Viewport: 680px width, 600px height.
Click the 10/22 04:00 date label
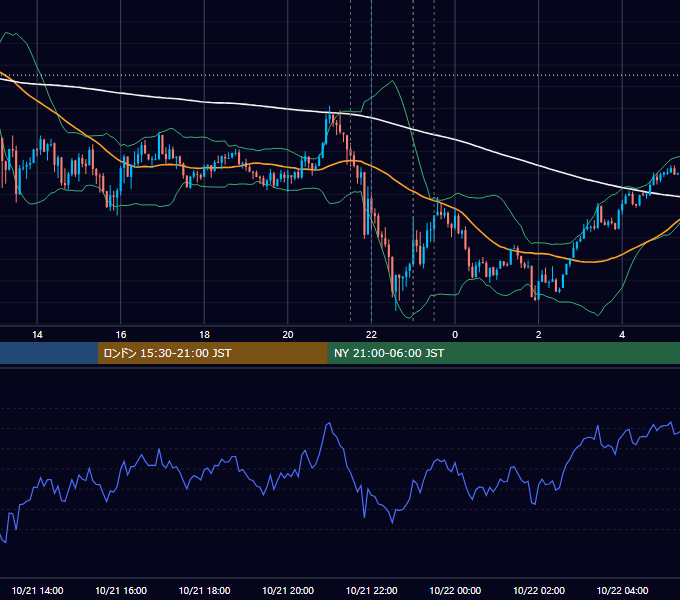[622, 590]
